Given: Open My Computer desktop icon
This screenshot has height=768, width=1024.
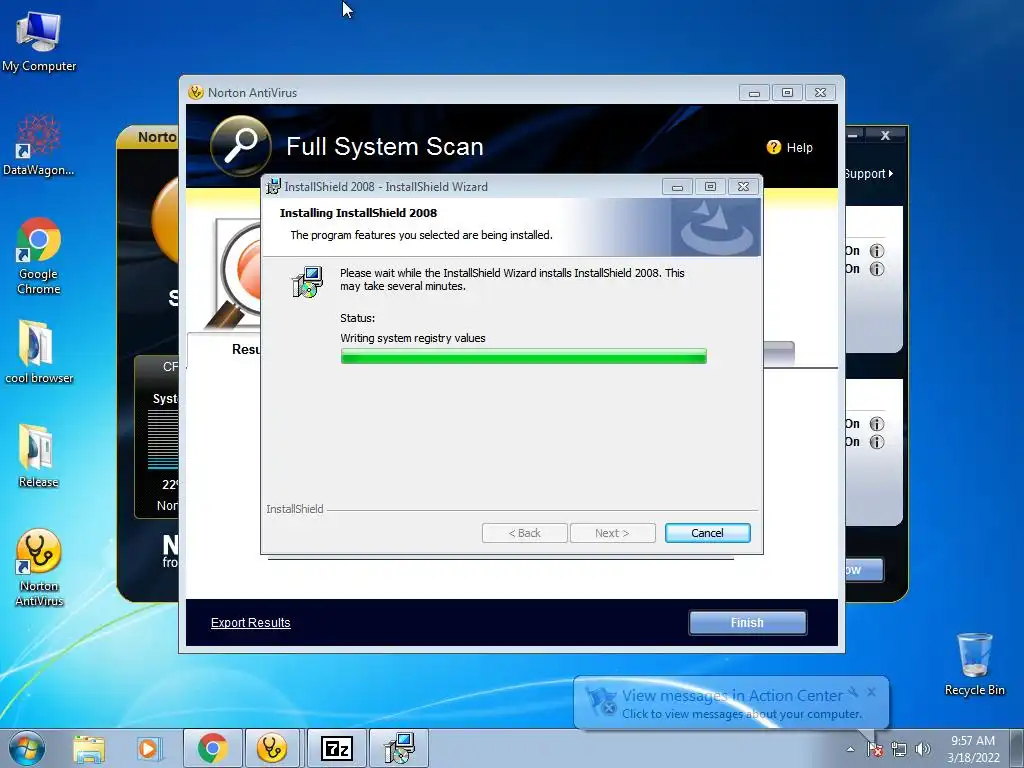Looking at the screenshot, I should (39, 41).
